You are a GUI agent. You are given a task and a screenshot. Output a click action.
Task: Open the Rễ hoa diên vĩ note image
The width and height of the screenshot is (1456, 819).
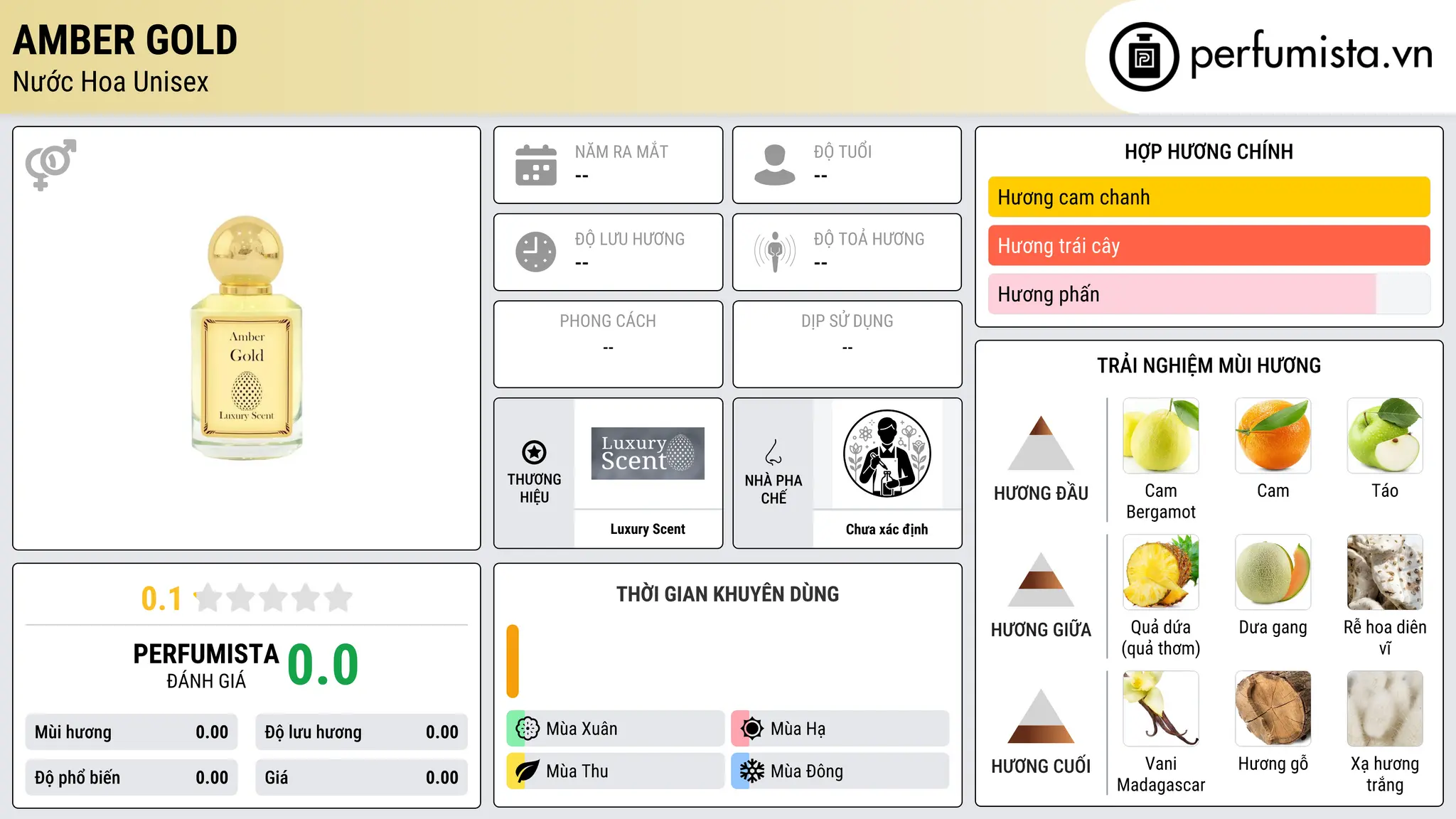click(x=1385, y=572)
